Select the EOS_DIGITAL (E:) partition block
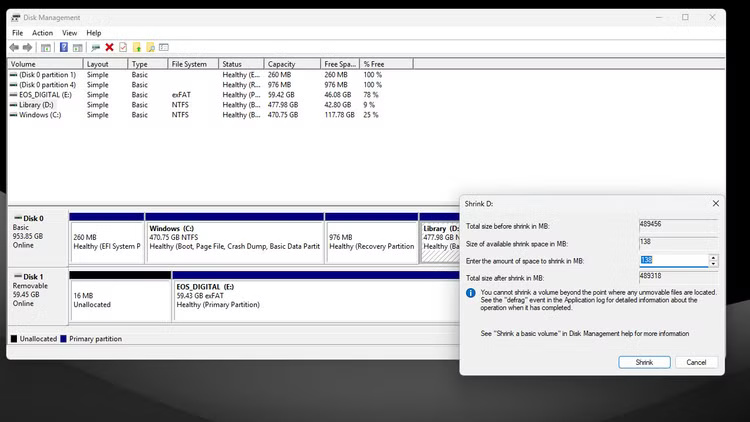Viewport: 750px width, 422px height. [x=315, y=296]
